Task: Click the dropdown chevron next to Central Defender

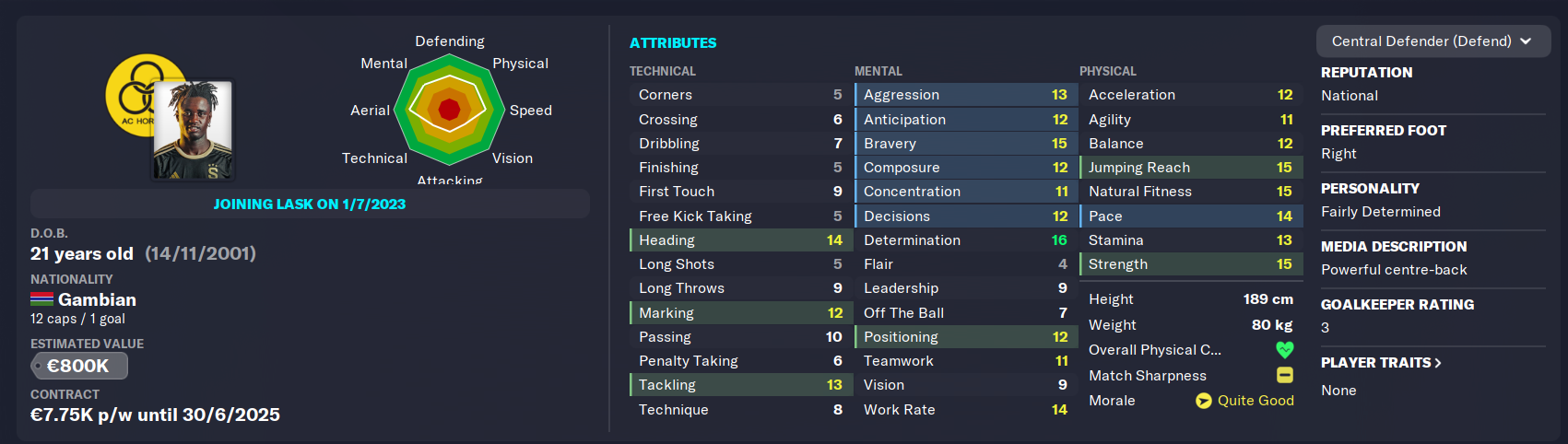Action: [1526, 41]
